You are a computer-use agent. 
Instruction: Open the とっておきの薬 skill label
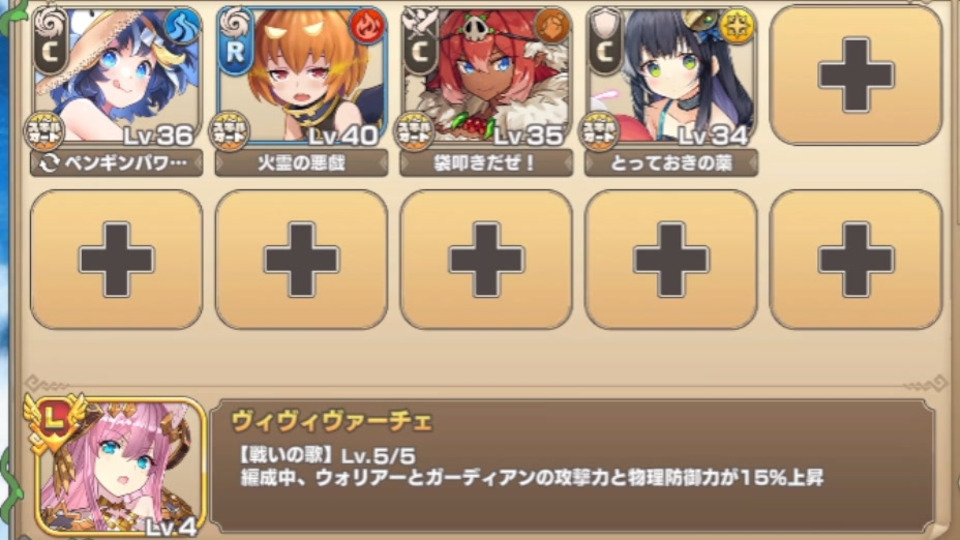pos(671,163)
